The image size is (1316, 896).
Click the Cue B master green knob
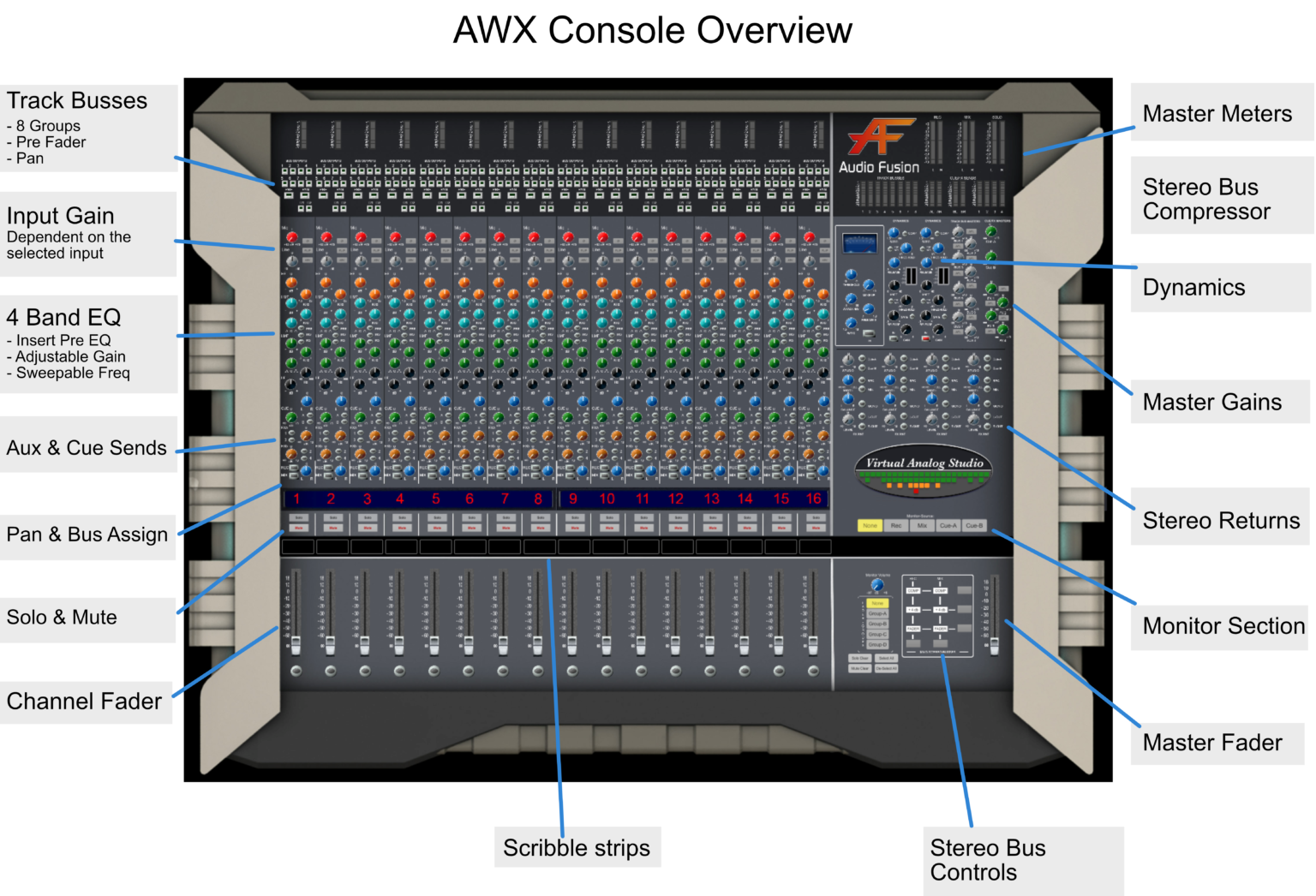pos(990,256)
